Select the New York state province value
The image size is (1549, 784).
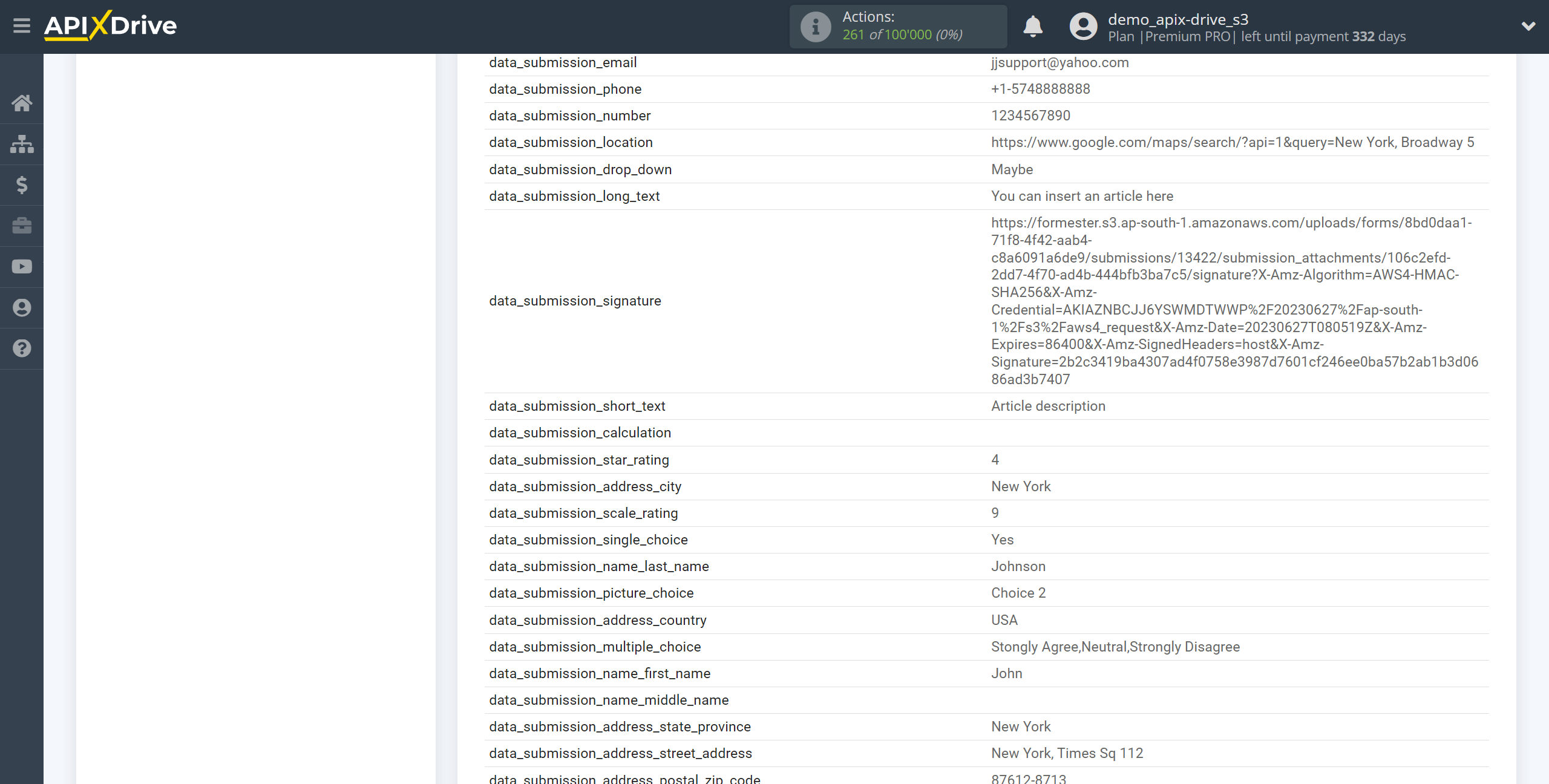tap(1021, 727)
